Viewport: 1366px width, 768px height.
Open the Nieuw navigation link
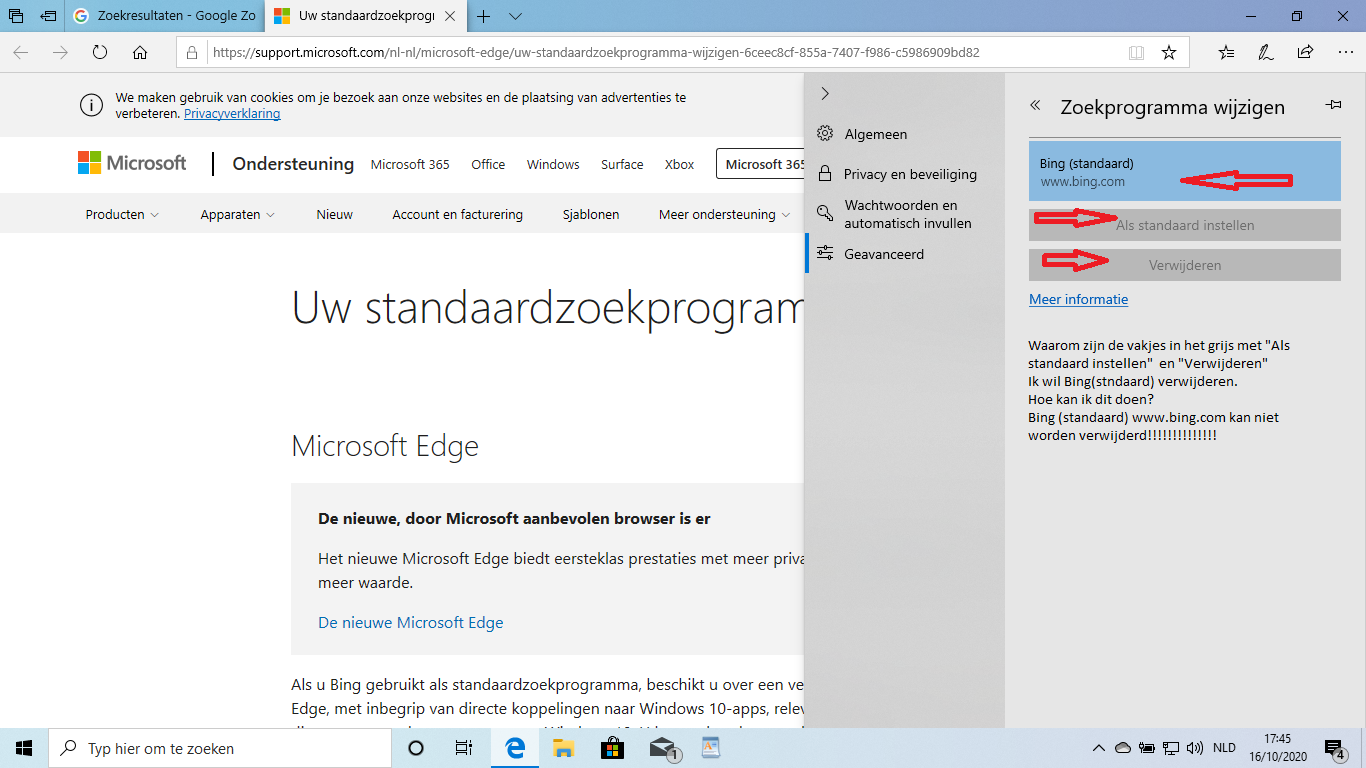point(334,214)
